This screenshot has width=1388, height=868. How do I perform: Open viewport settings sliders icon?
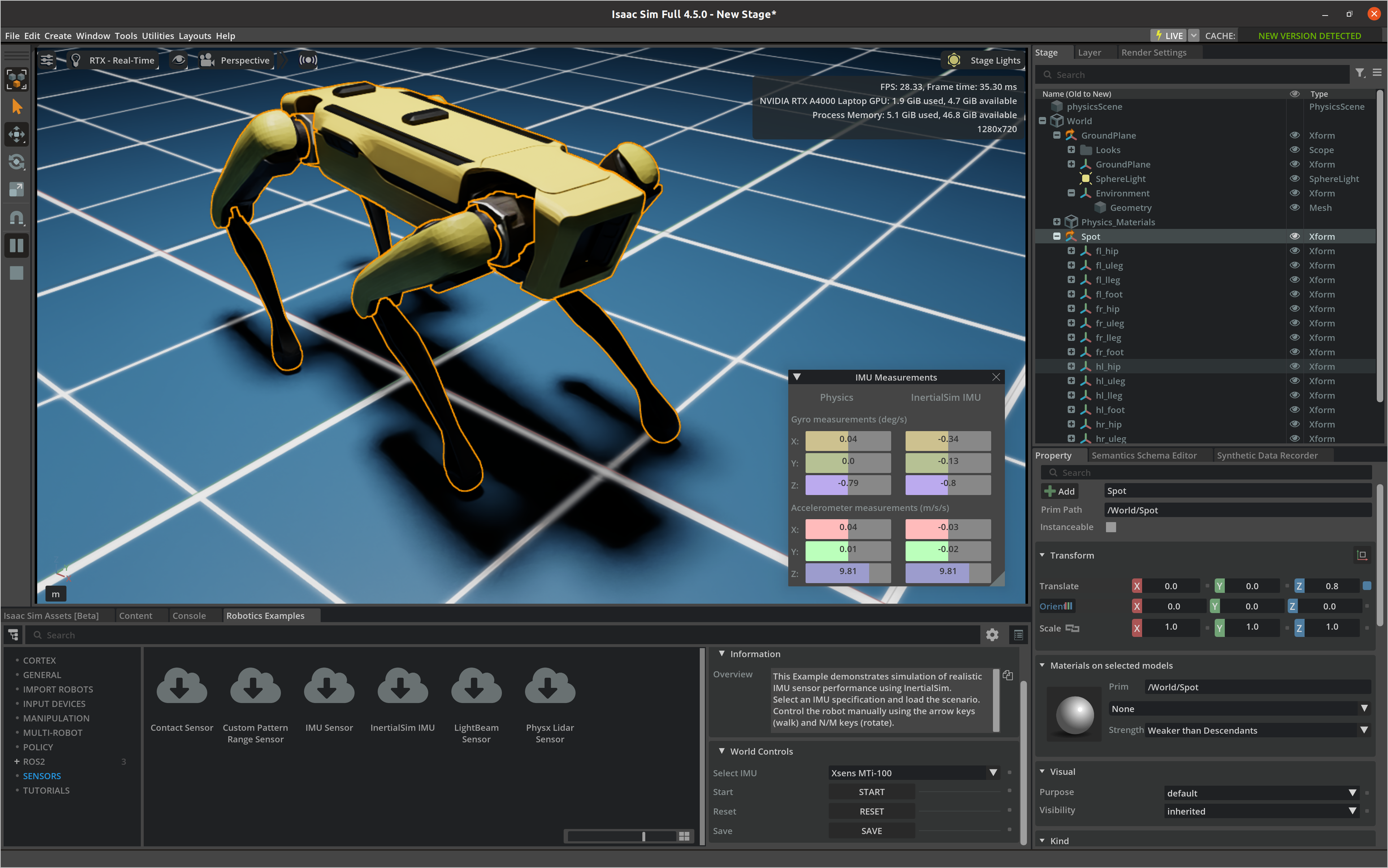47,60
